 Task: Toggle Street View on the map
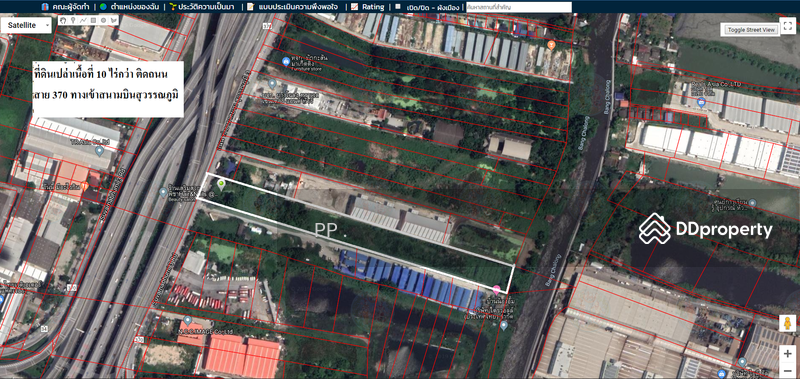tap(751, 30)
